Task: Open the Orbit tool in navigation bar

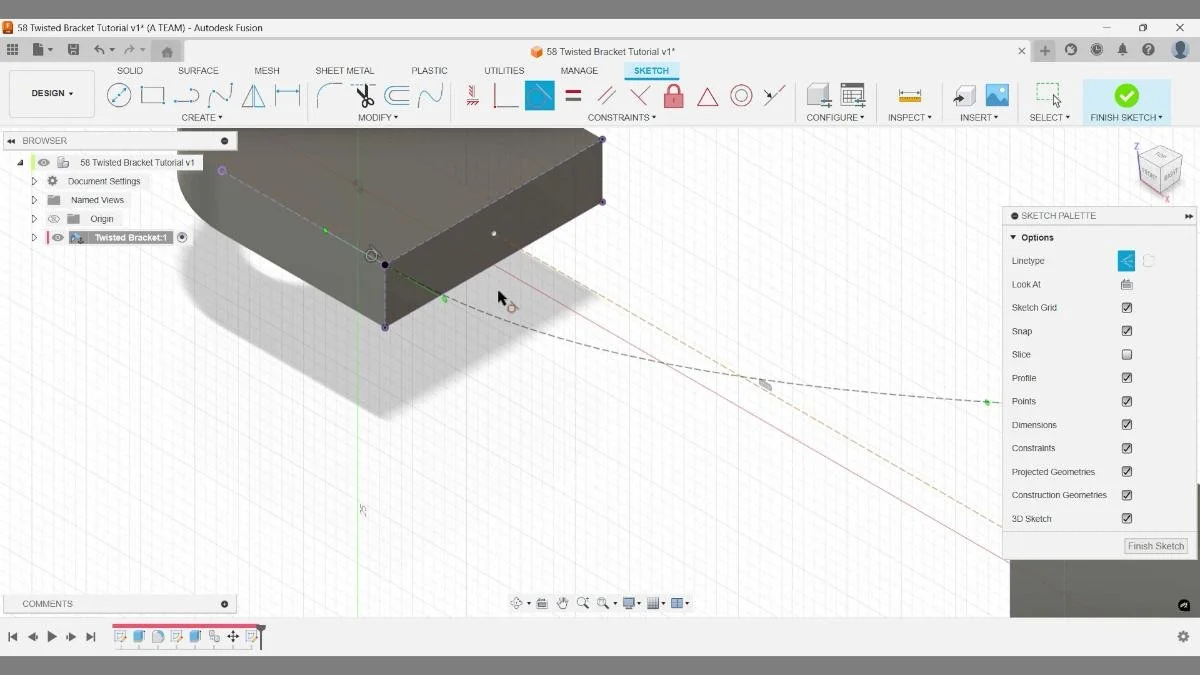Action: [517, 603]
